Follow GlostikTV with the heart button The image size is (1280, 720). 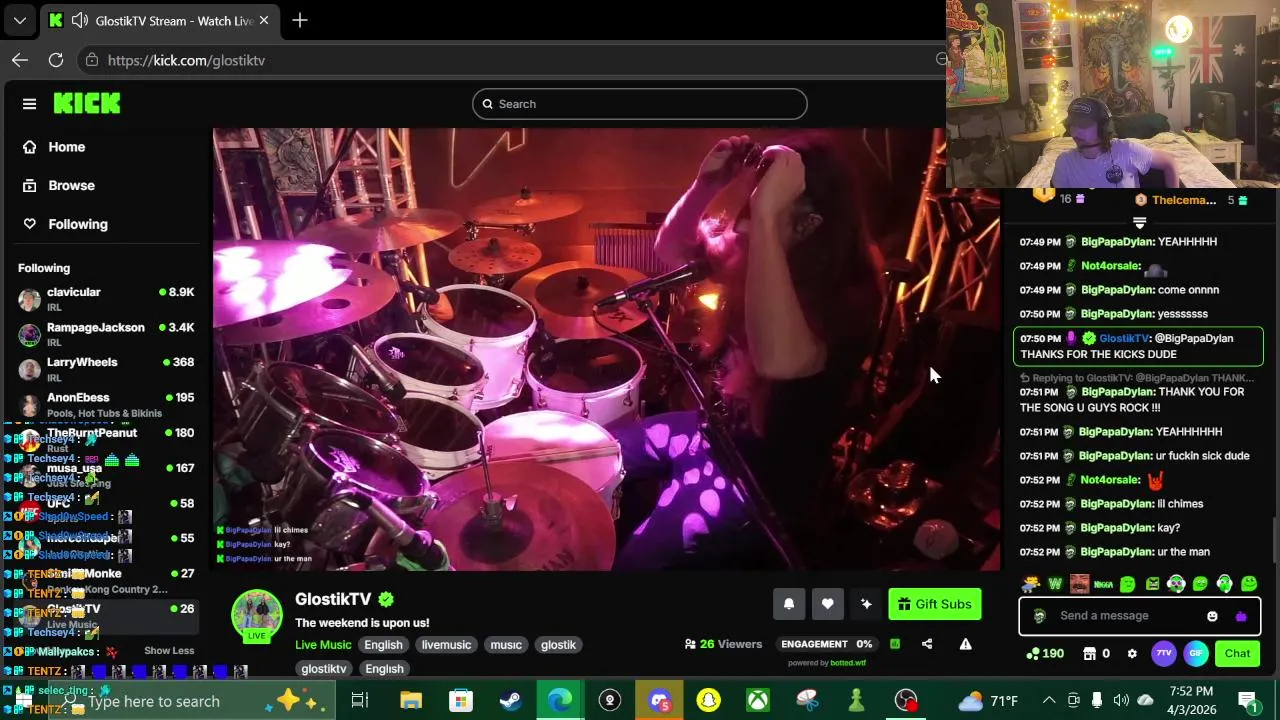tap(827, 604)
